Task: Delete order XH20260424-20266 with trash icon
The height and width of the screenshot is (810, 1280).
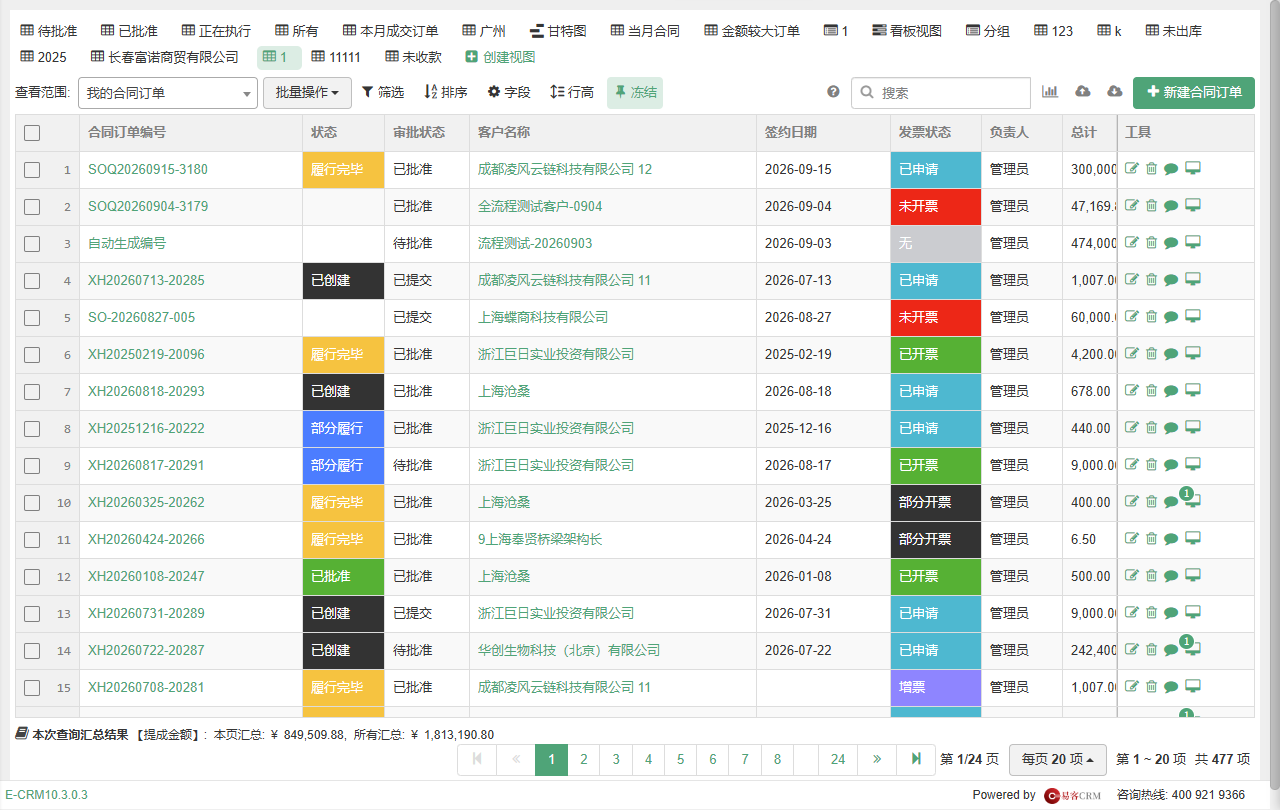Action: (1151, 539)
